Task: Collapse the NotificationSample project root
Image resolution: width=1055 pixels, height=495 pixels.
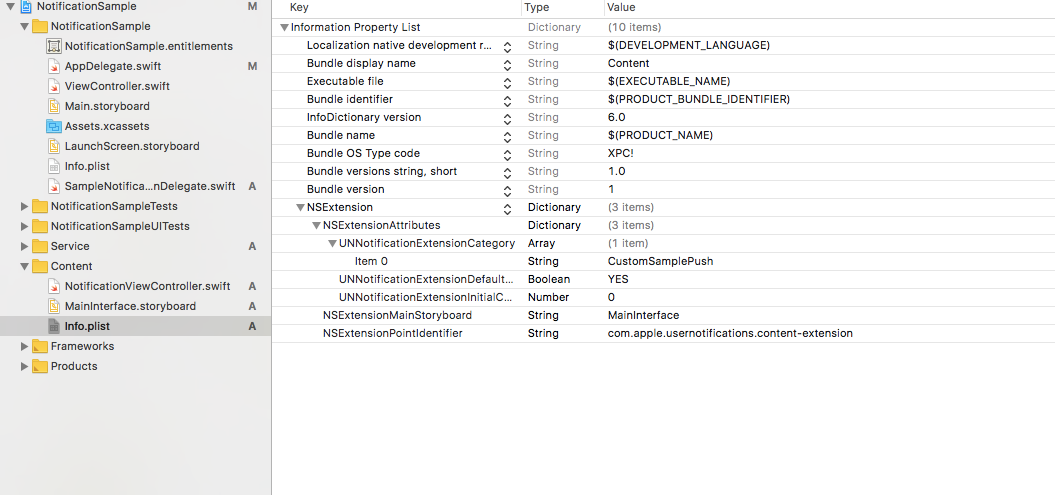Action: [x=11, y=7]
